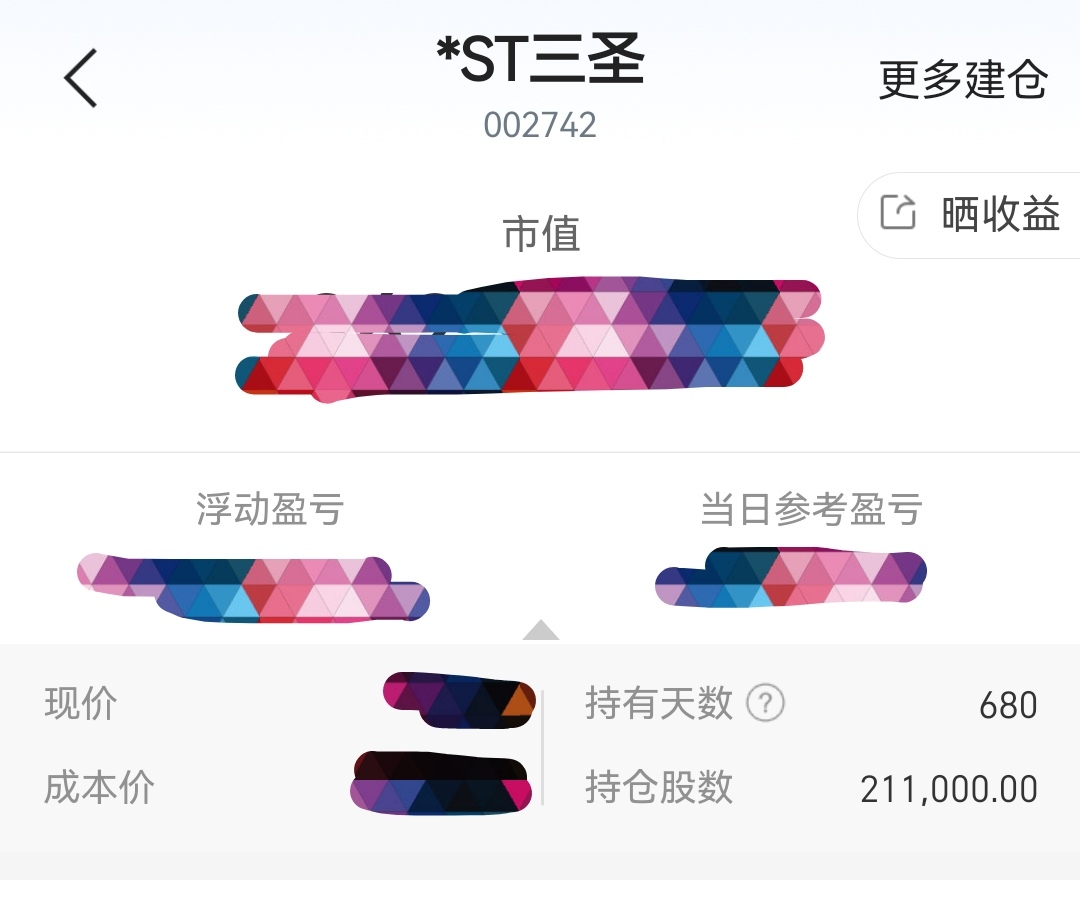Image resolution: width=1080 pixels, height=903 pixels.
Task: Select the 浮动盈亏 heading
Action: coord(269,509)
